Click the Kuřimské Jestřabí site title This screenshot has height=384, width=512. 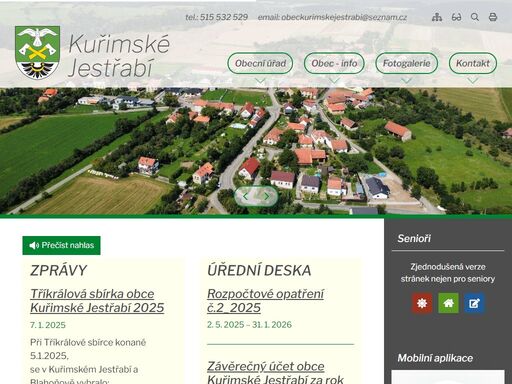click(119, 56)
